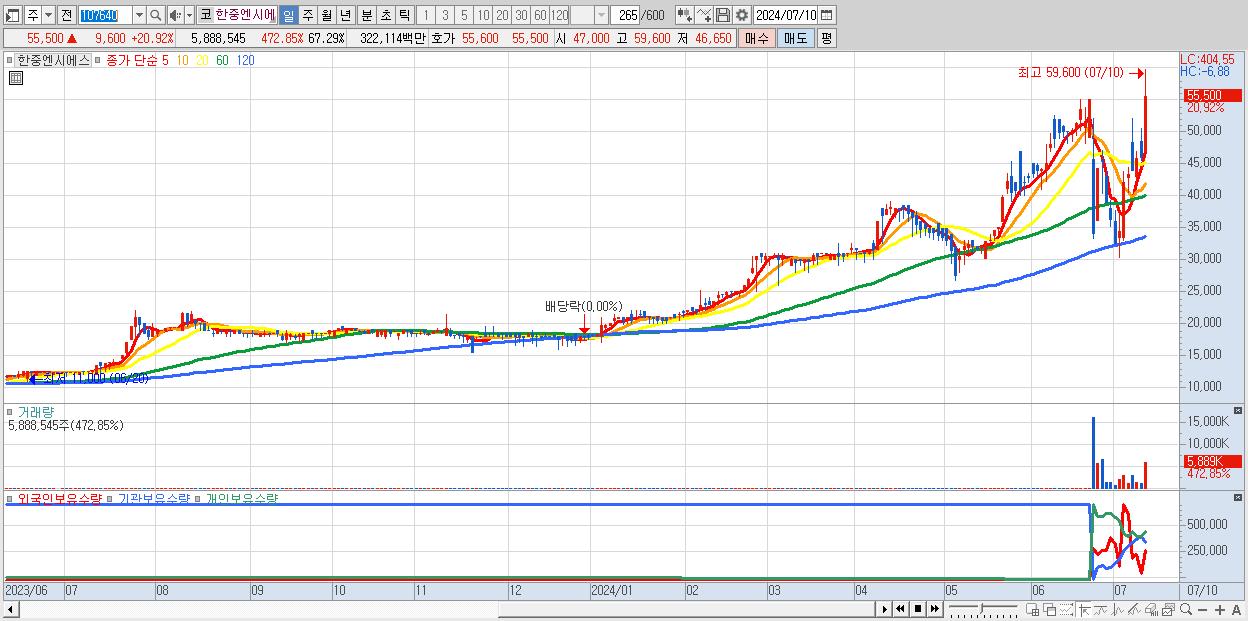
Task: Click the play forward button on bottom bar
Action: pos(885,609)
